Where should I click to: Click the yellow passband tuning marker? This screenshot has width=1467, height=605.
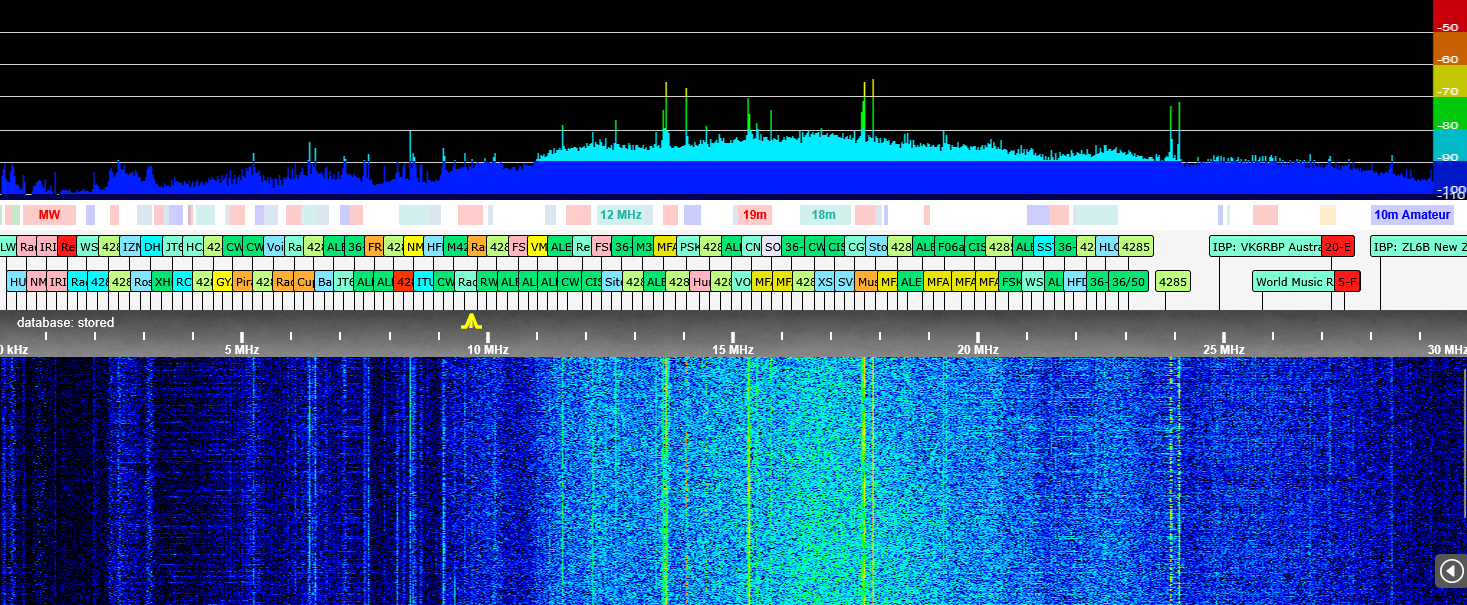[471, 321]
